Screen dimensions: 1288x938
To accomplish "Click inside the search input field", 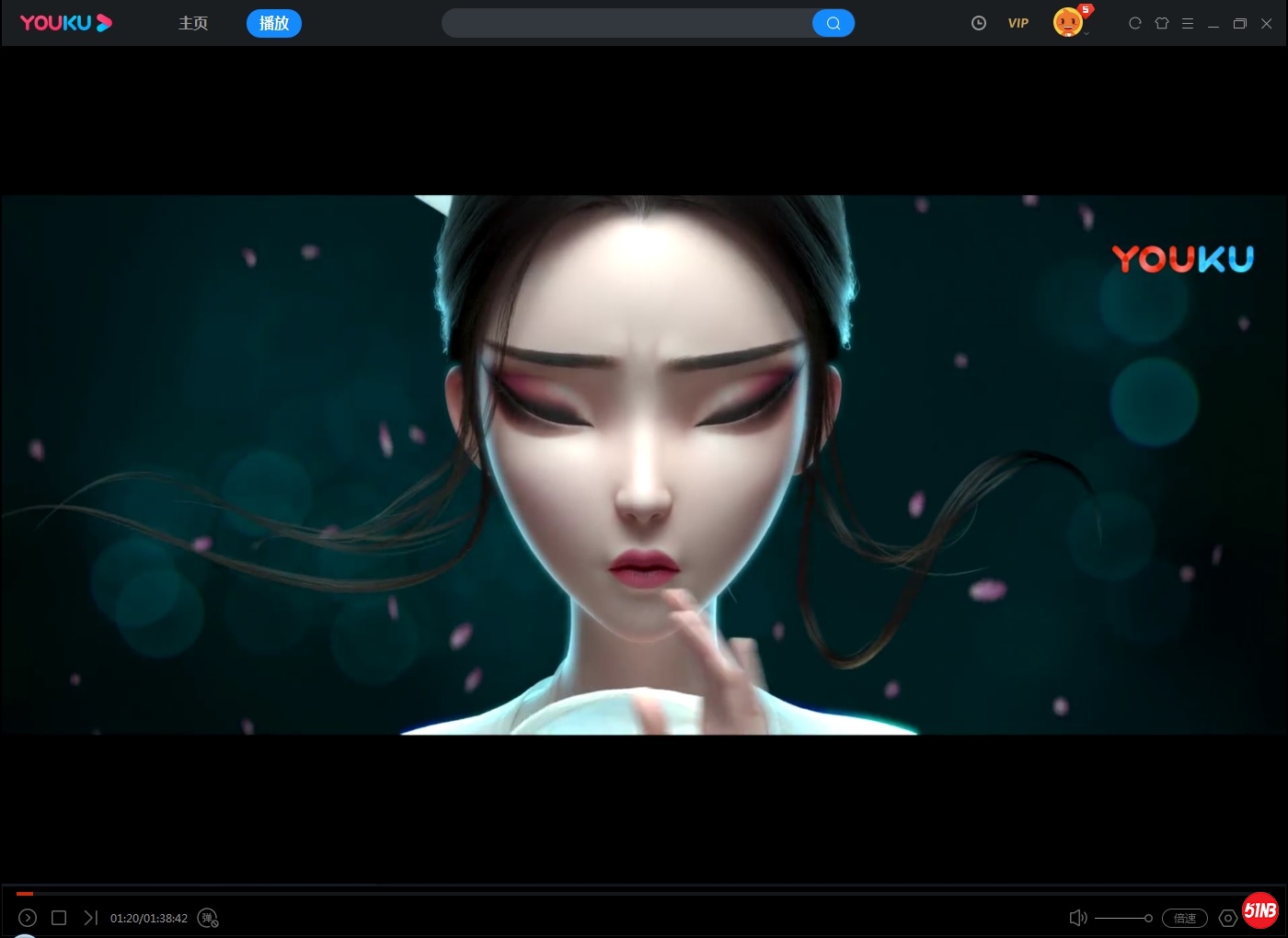I will [x=626, y=23].
